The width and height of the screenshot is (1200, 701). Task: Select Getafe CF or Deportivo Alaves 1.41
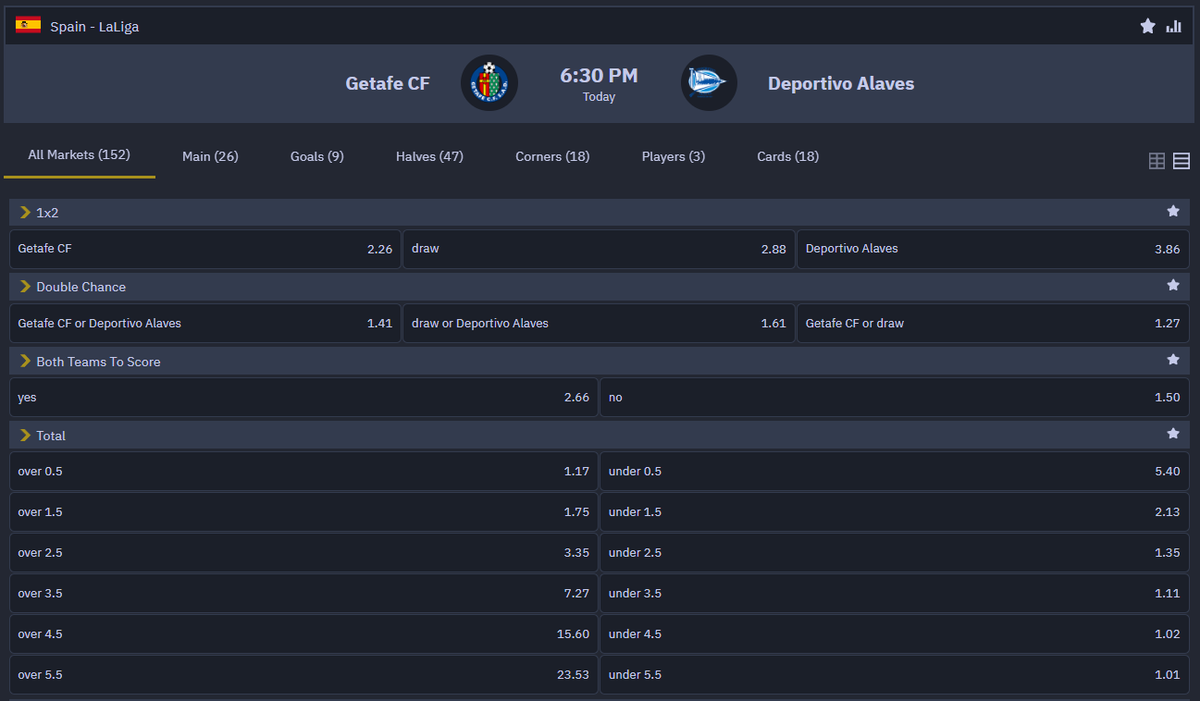[205, 323]
